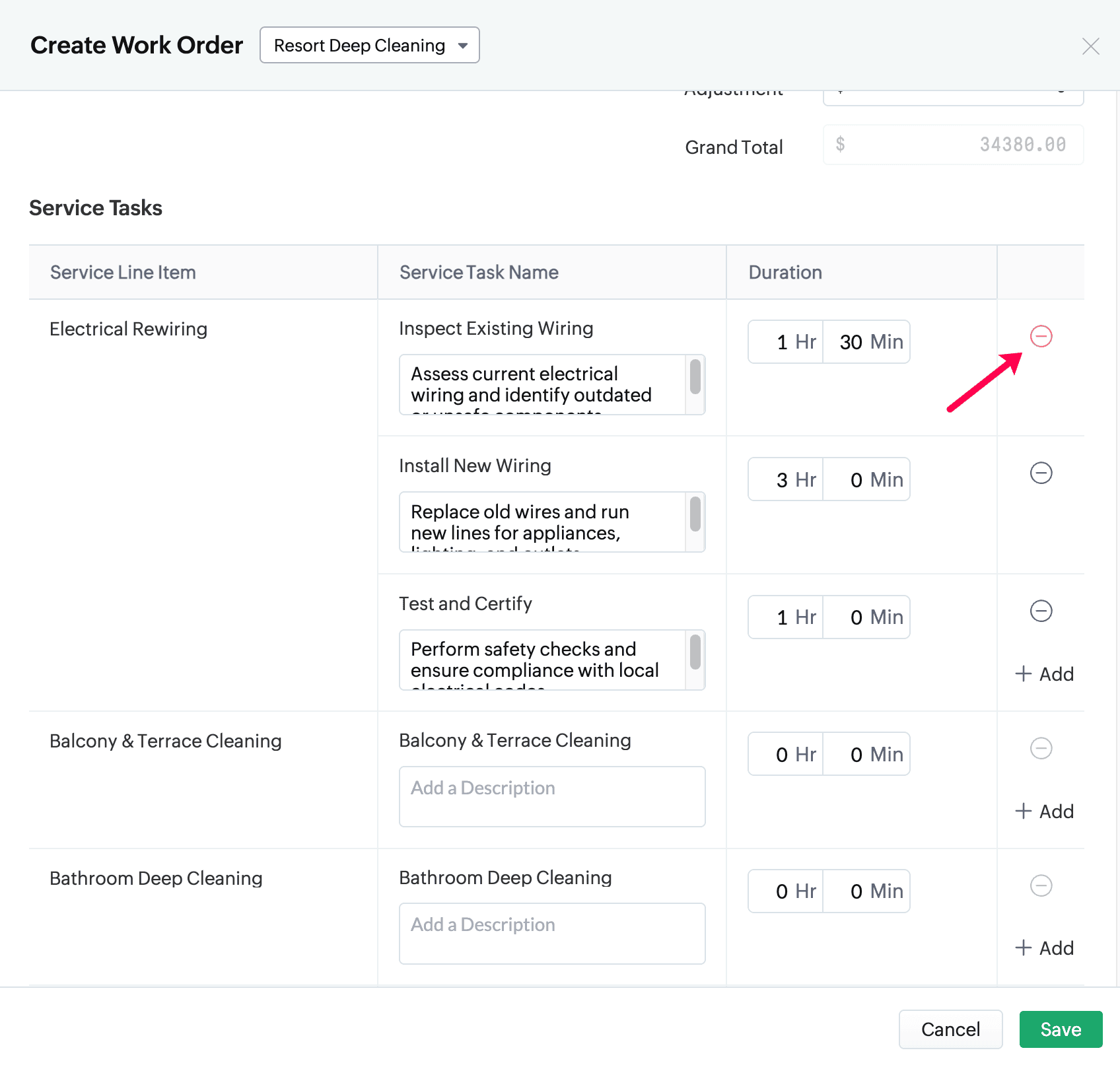Click description box for Balcony & Terrace Cleaning
The height and width of the screenshot is (1071, 1120).
pyautogui.click(x=551, y=796)
